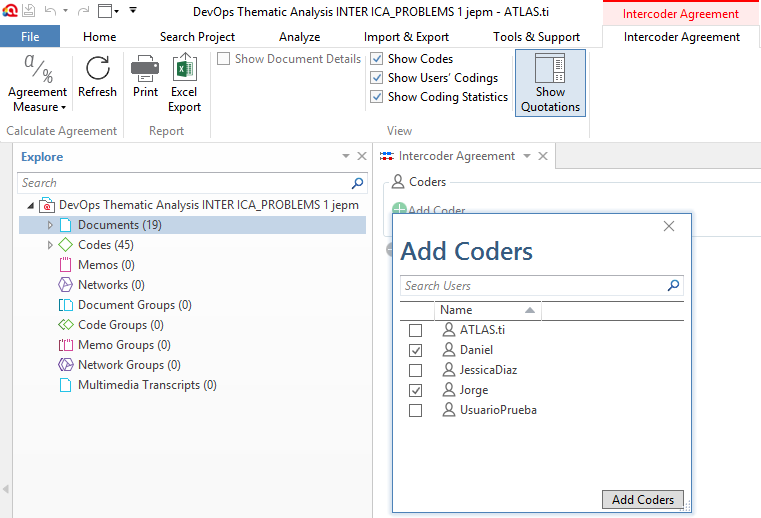The image size is (761, 518).
Task: Expand the Documents (19) node
Action: pyautogui.click(x=50, y=225)
